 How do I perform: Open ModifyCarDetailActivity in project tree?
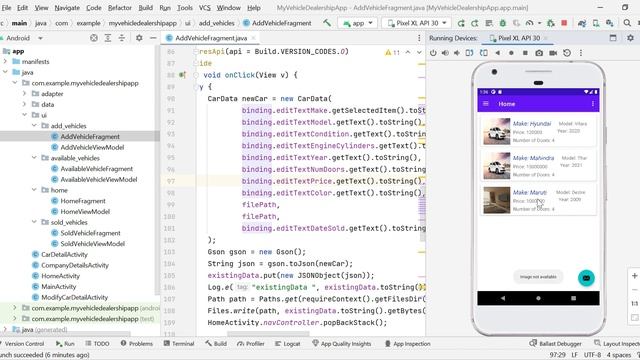[x=74, y=297]
